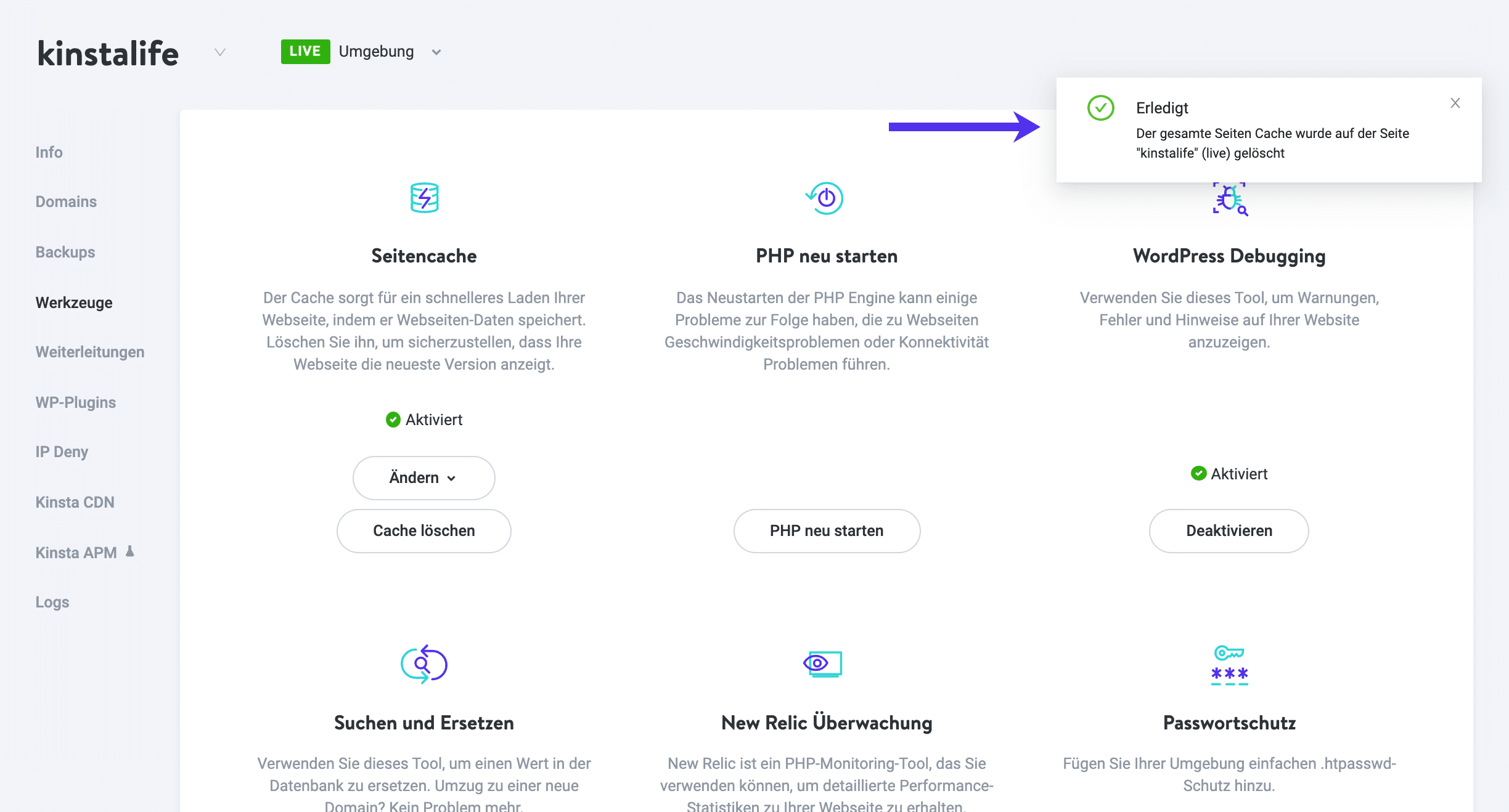1509x812 pixels.
Task: Click the Seitencache database lightning icon
Action: [424, 198]
